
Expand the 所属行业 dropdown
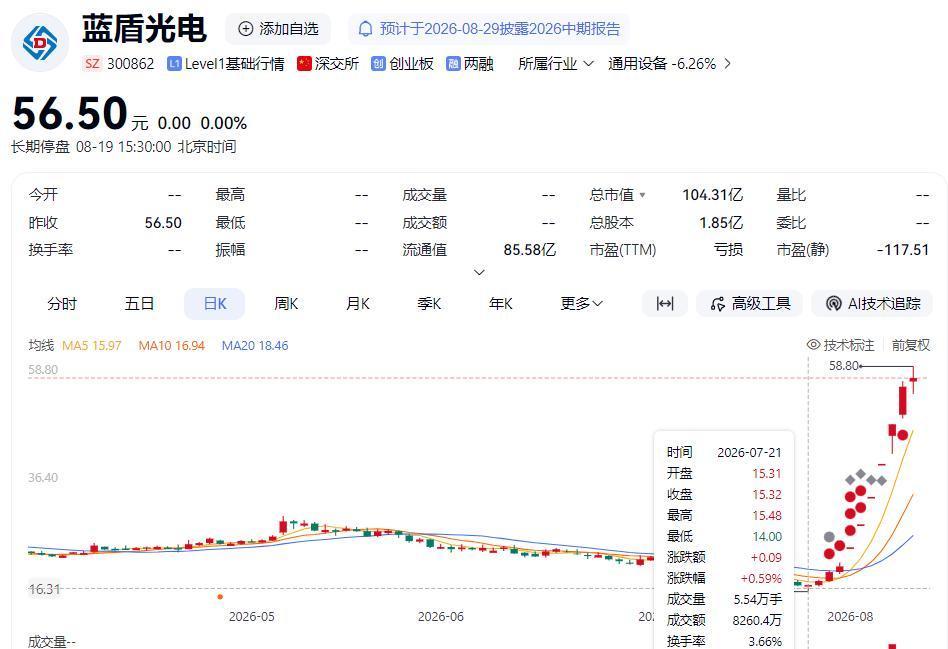pyautogui.click(x=556, y=64)
